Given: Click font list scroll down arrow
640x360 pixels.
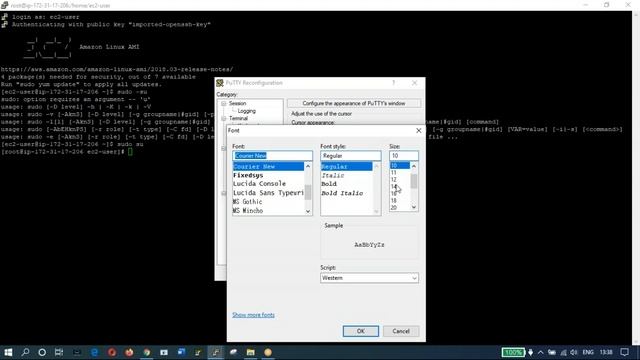Looking at the screenshot, I should click(x=308, y=211).
